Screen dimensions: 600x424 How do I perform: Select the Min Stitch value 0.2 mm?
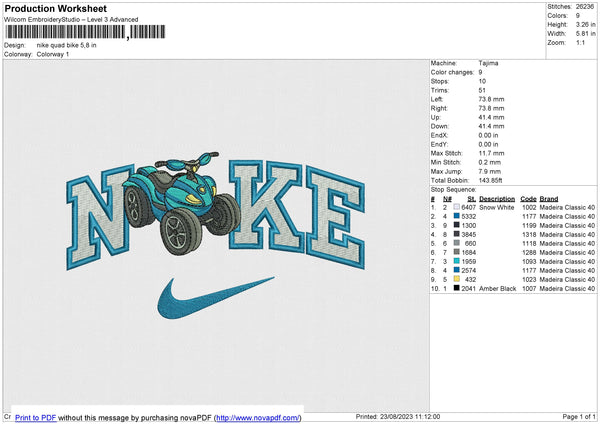coord(489,162)
